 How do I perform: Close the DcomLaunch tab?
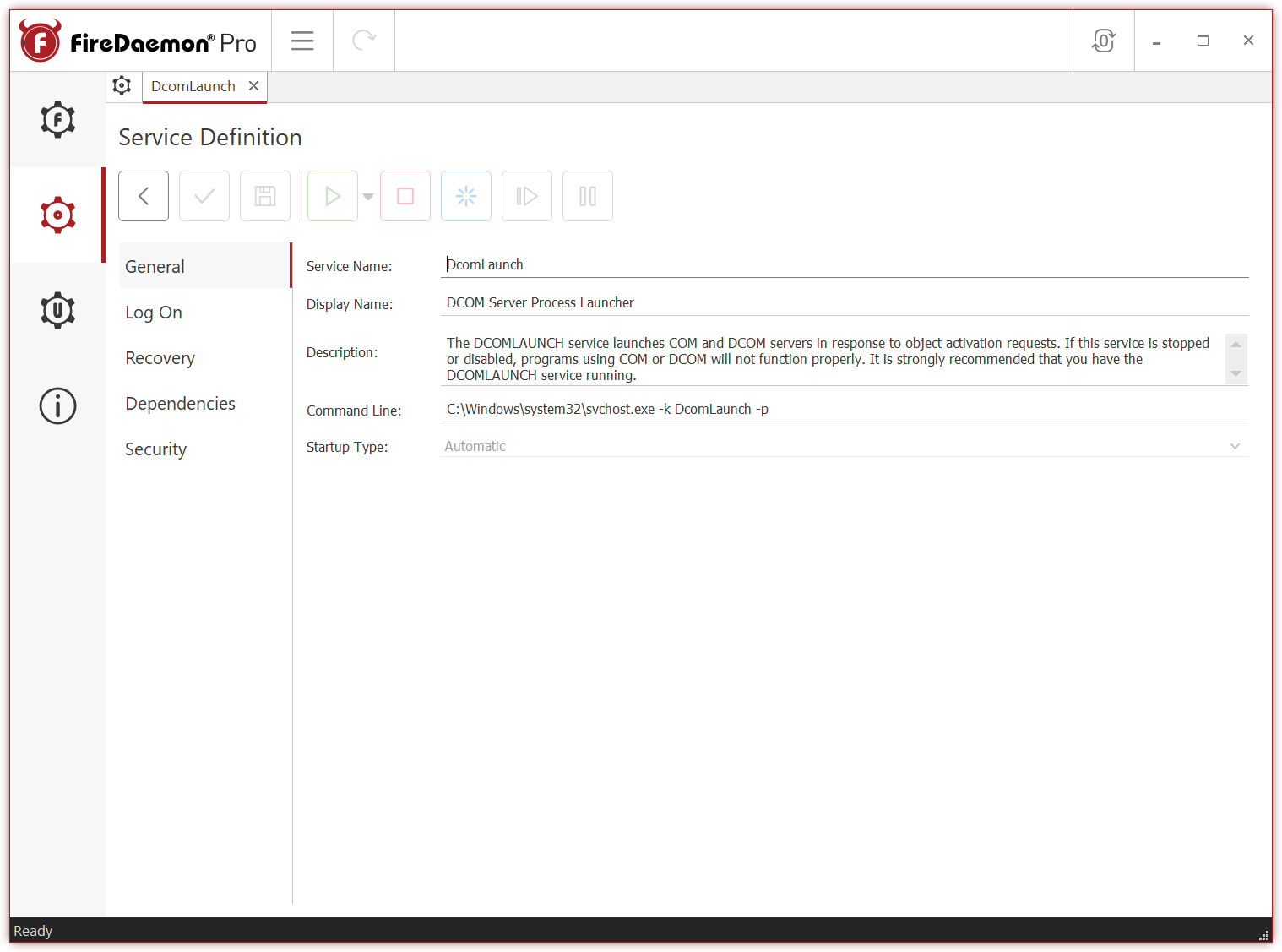[x=253, y=86]
